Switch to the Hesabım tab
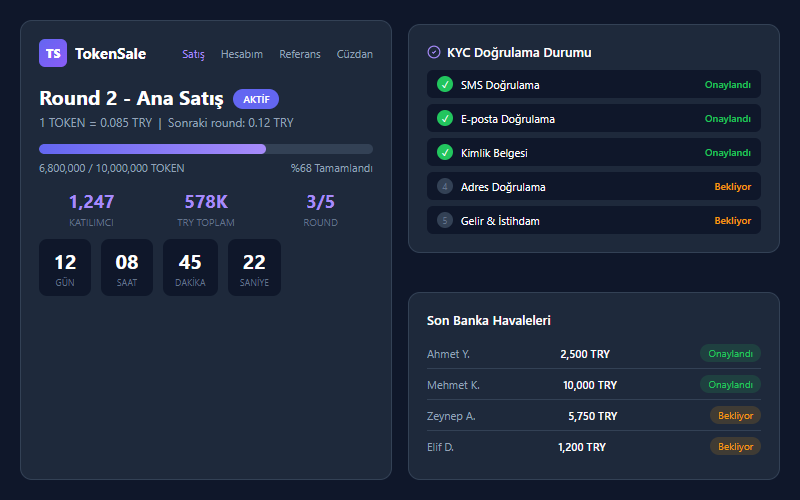Viewport: 800px width, 500px height. (x=242, y=54)
